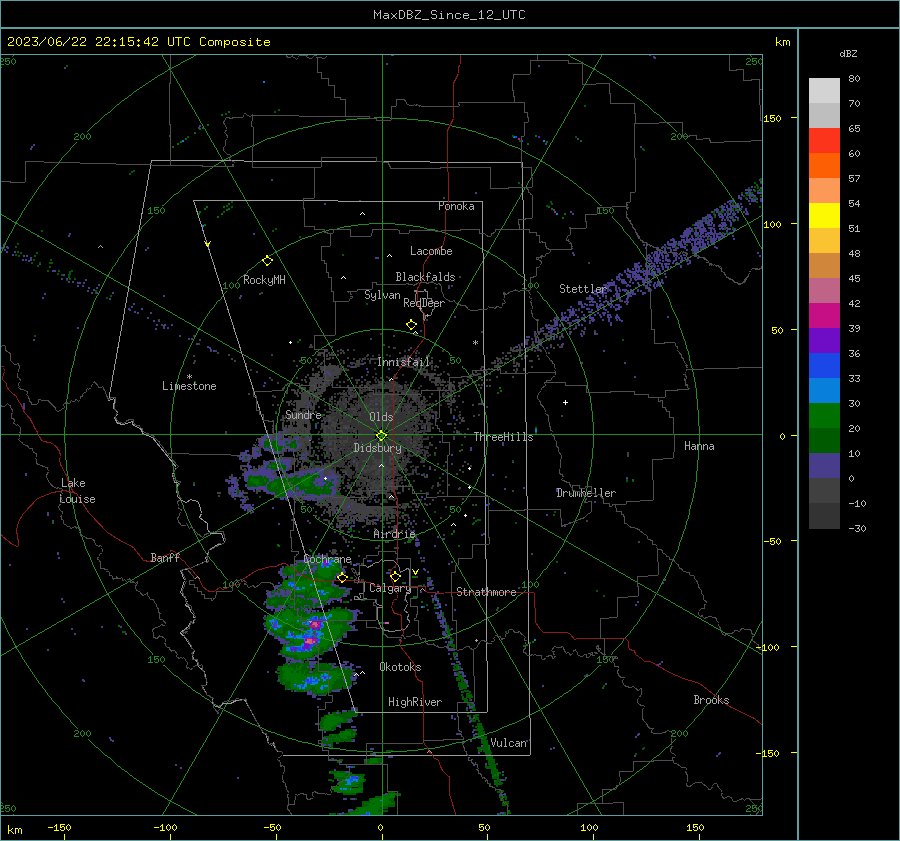The width and height of the screenshot is (900, 841).
Task: Click the Sylvan label
Action: (382, 295)
